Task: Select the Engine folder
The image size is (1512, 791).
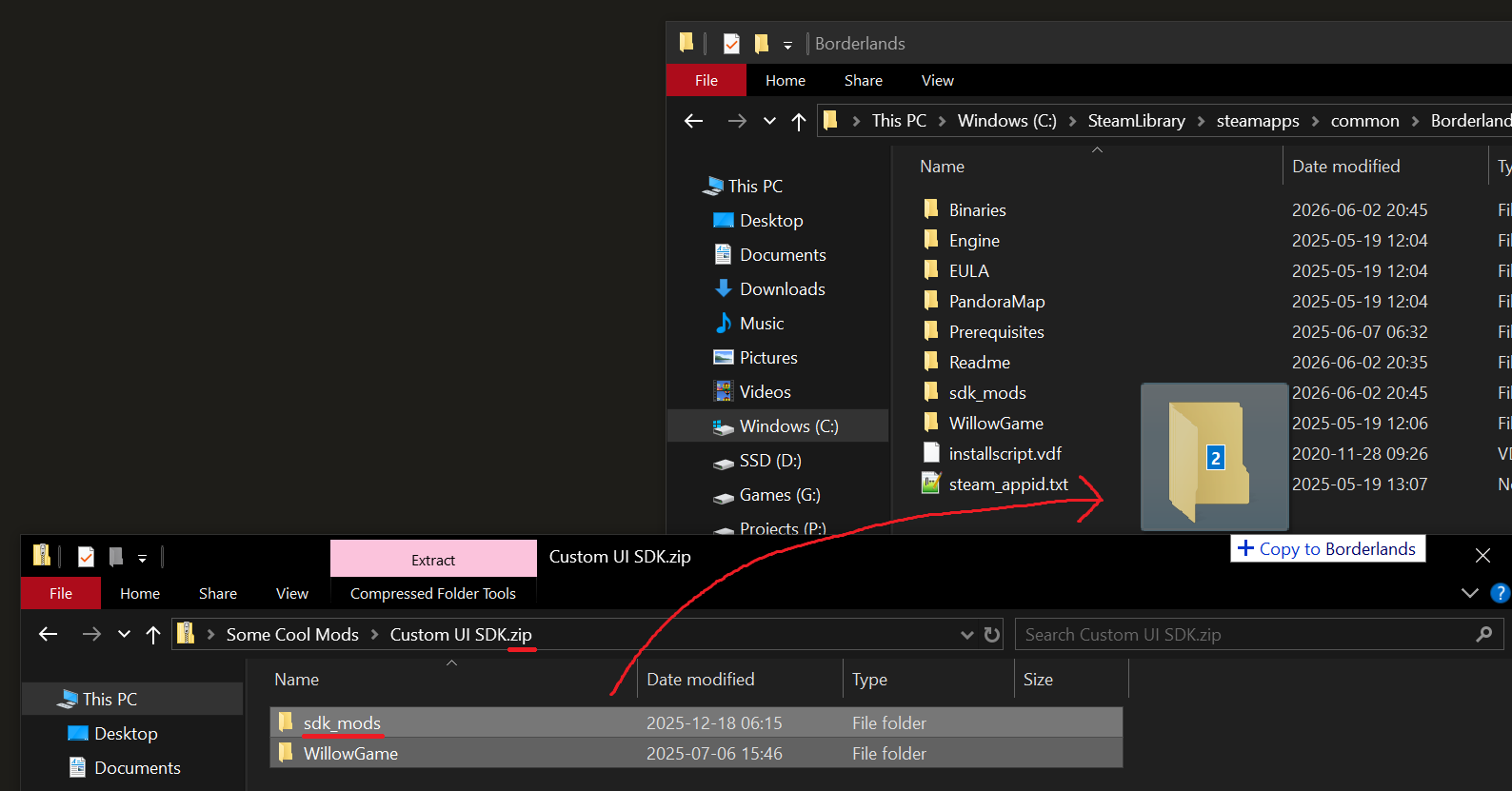Action: pos(961,241)
